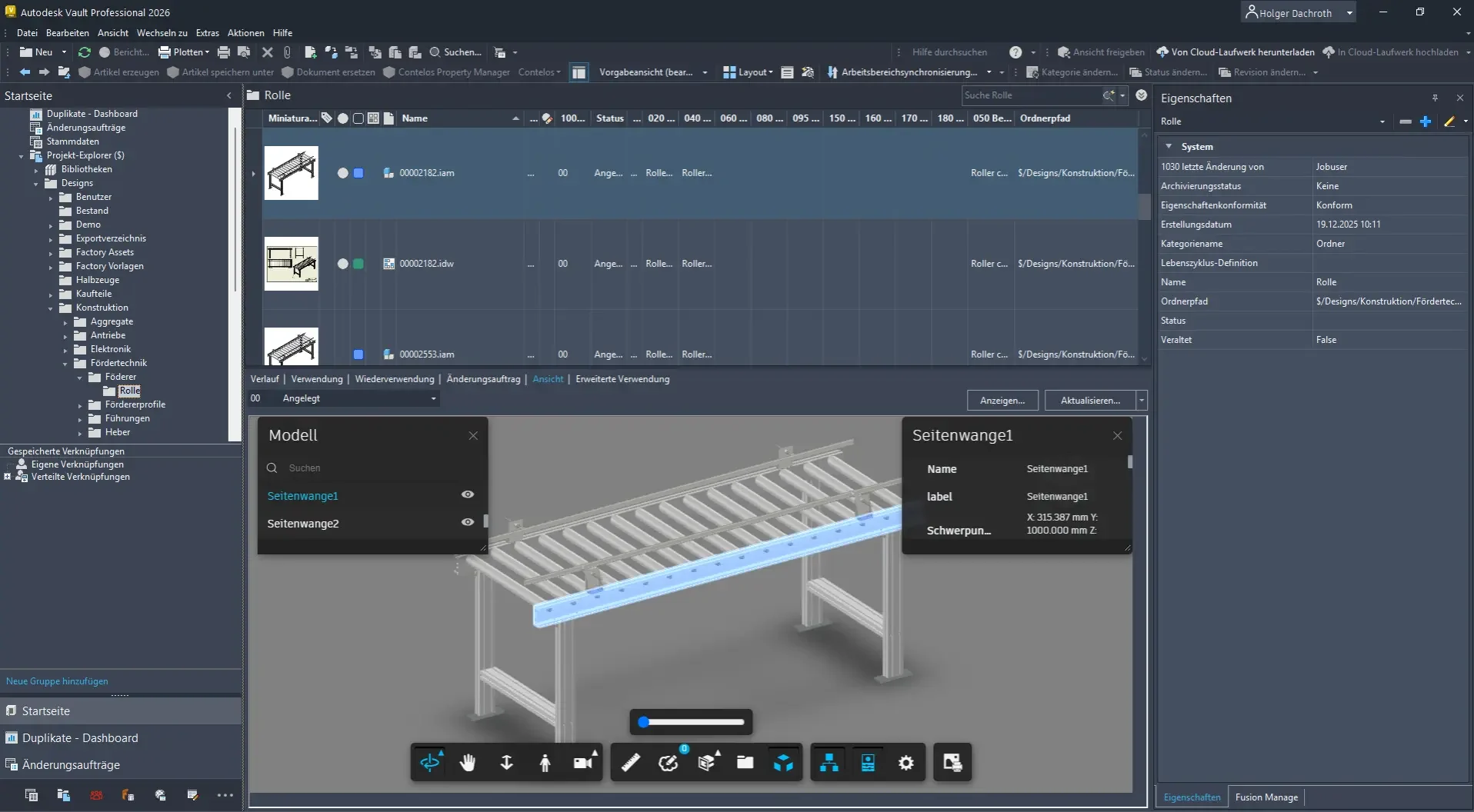Click the Anzeigen... button
This screenshot has height=812, width=1474.
click(x=1002, y=401)
